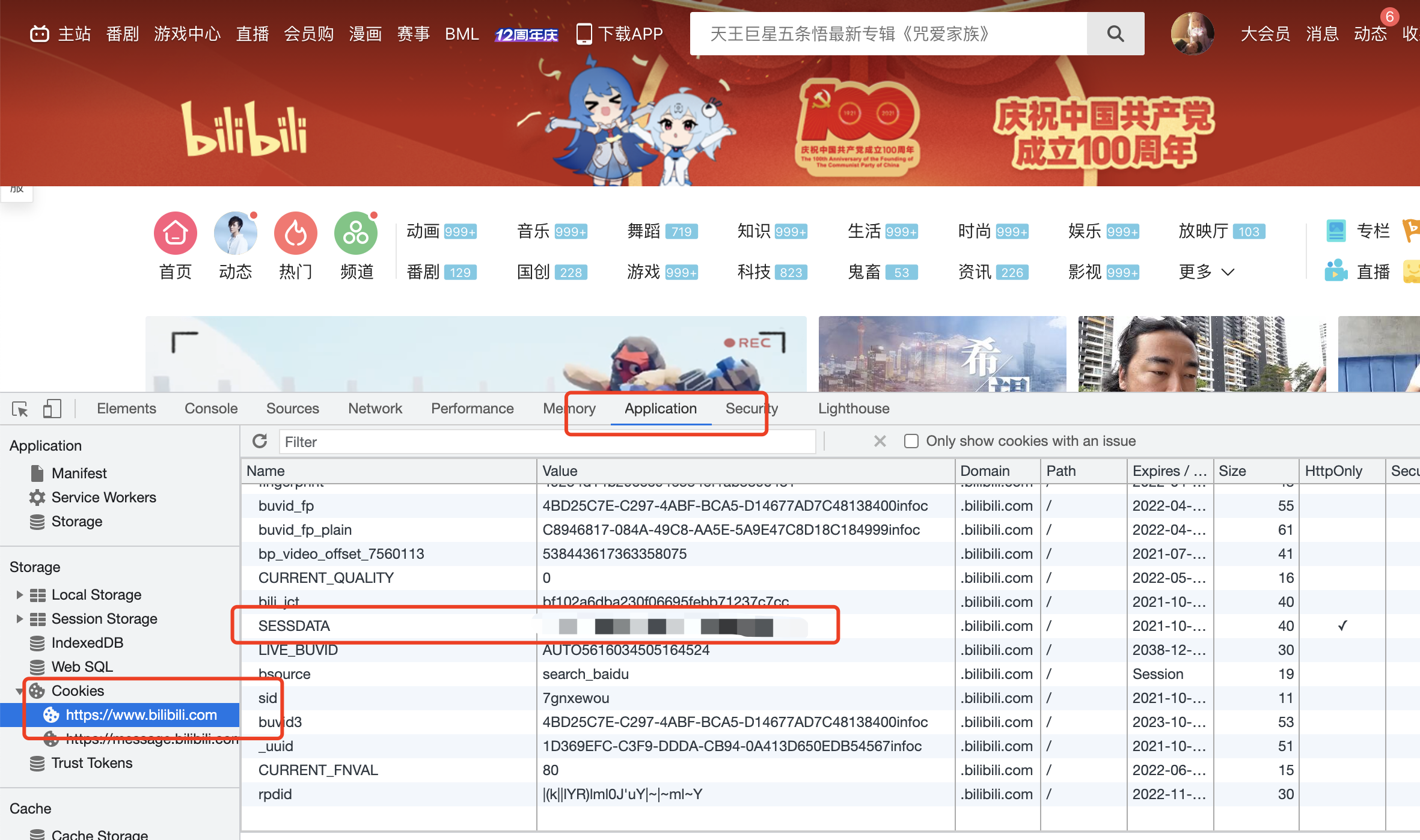Switch to the Console tab
The height and width of the screenshot is (840, 1420).
[x=210, y=409]
